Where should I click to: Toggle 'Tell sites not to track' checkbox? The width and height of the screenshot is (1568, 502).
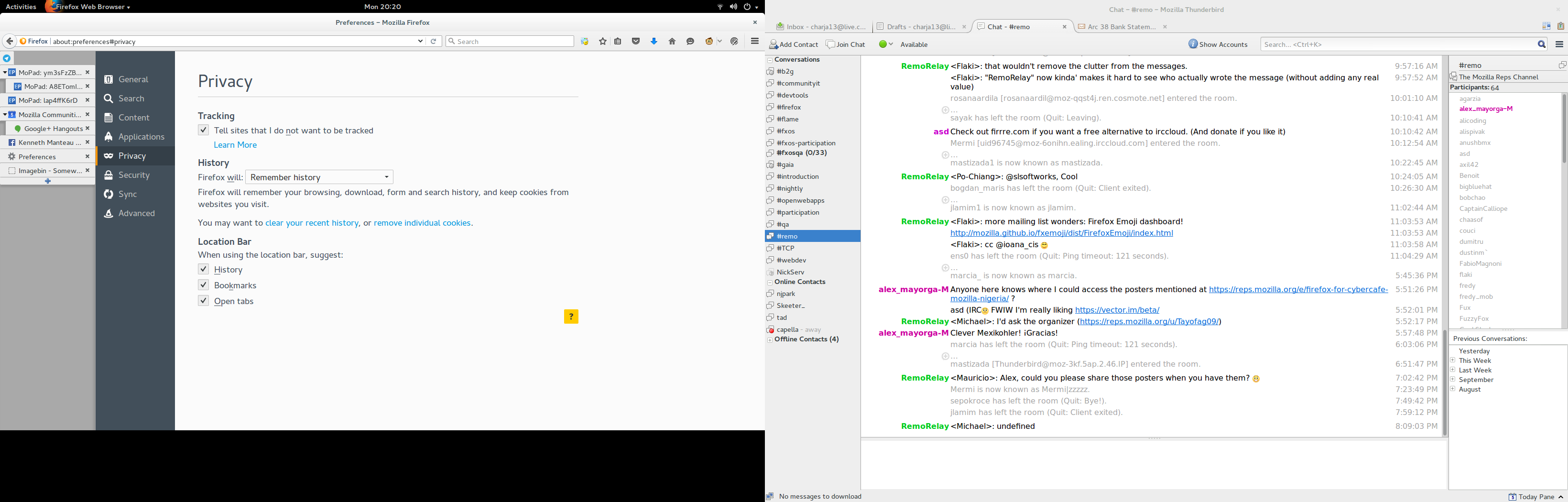coord(203,130)
